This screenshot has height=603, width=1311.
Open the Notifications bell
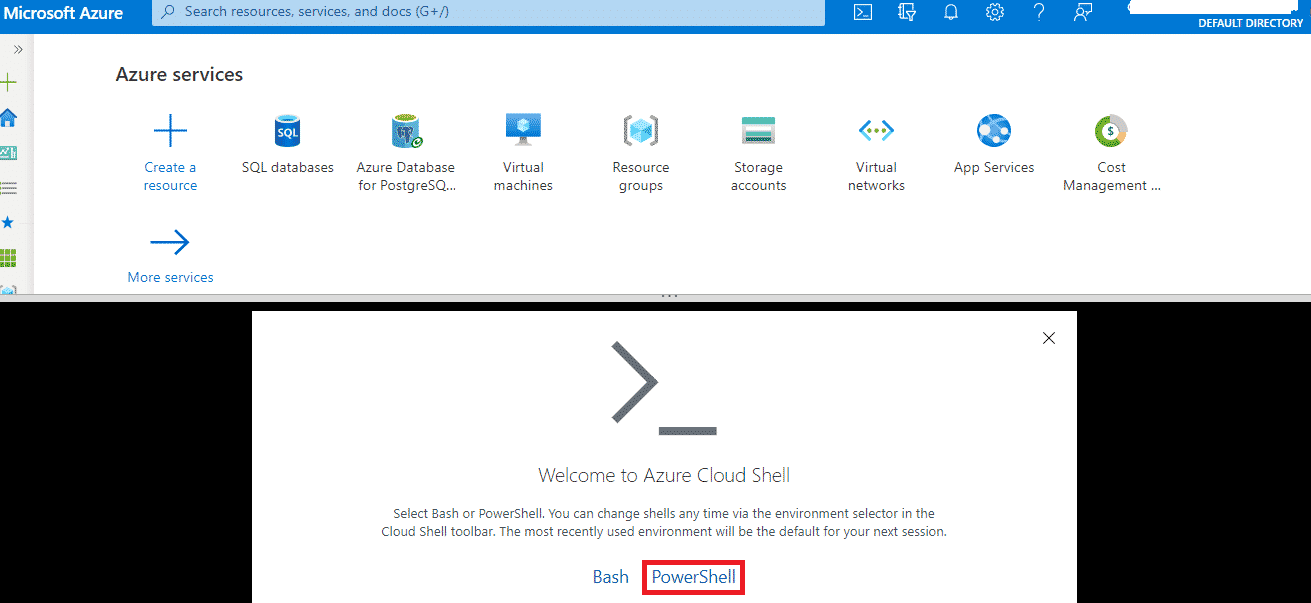pos(951,12)
